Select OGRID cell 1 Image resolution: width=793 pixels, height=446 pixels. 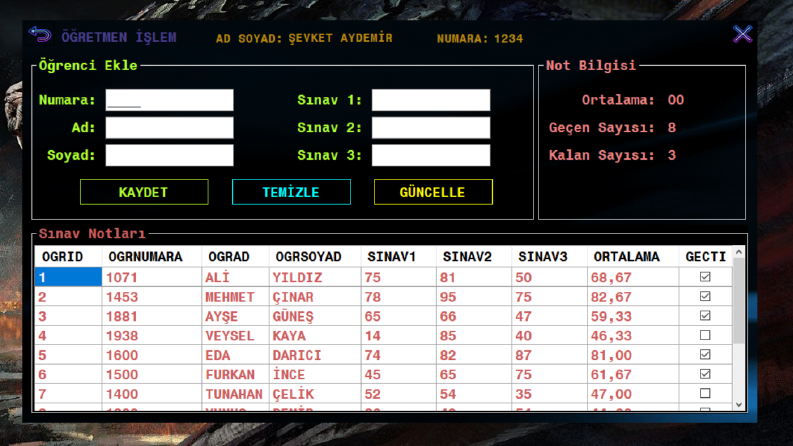coord(68,277)
